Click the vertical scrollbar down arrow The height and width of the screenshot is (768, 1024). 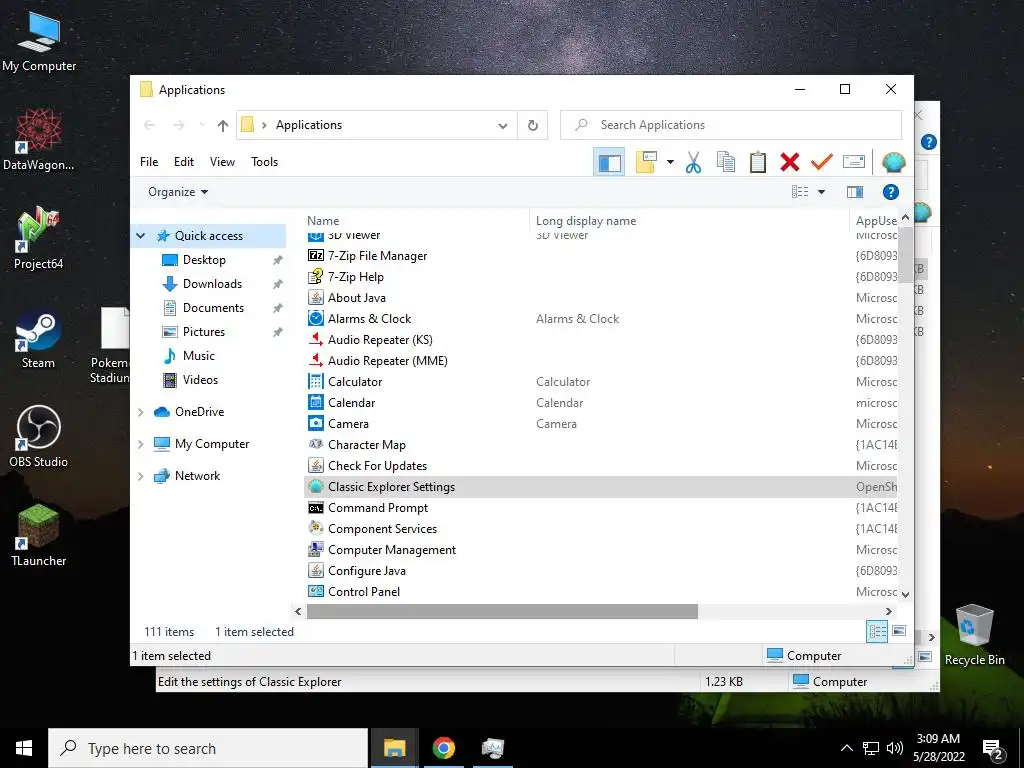point(905,594)
